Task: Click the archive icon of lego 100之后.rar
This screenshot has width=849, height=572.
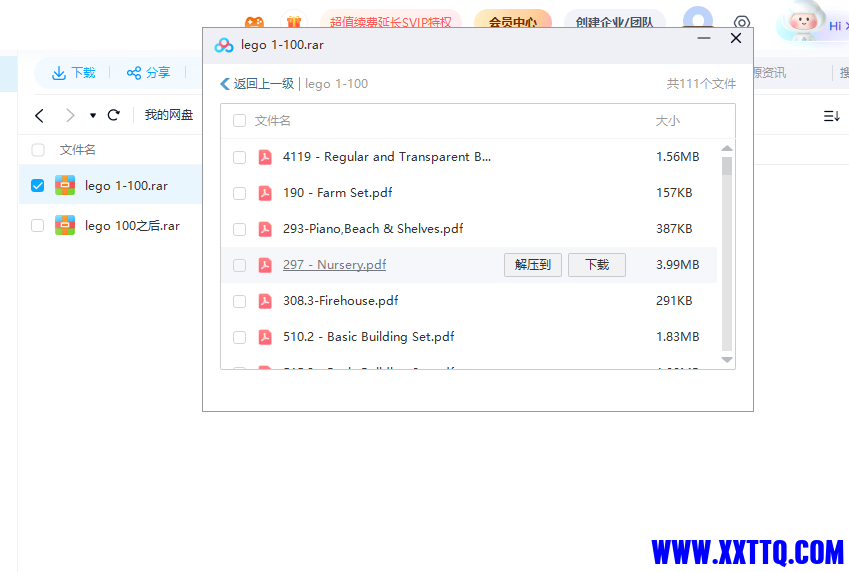Action: [65, 225]
